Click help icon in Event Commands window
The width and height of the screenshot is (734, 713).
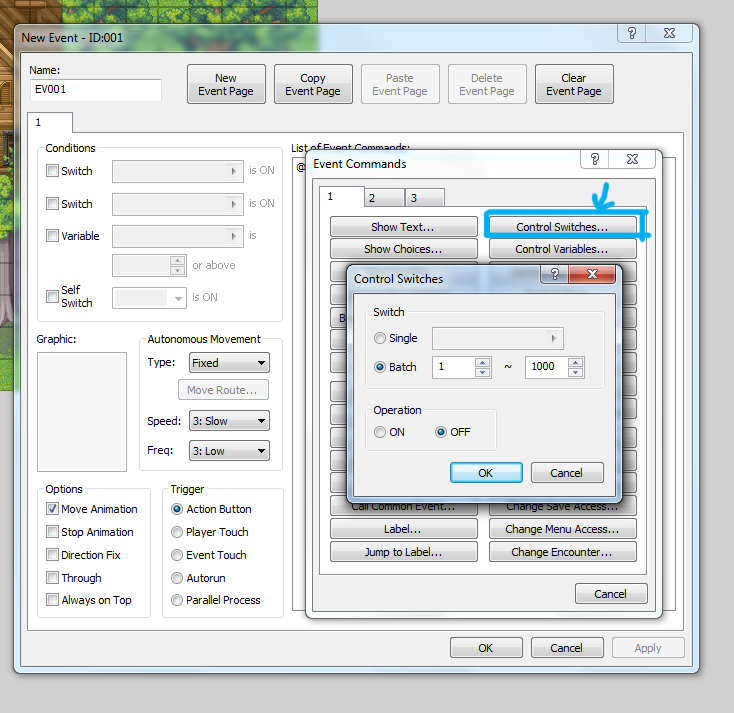[x=595, y=160]
